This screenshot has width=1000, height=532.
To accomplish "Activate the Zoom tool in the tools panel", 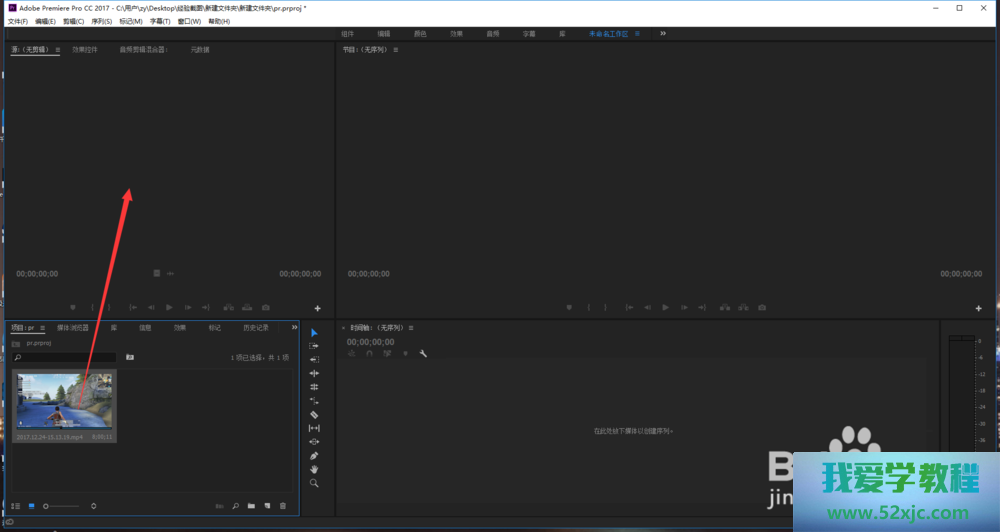I will pyautogui.click(x=314, y=483).
